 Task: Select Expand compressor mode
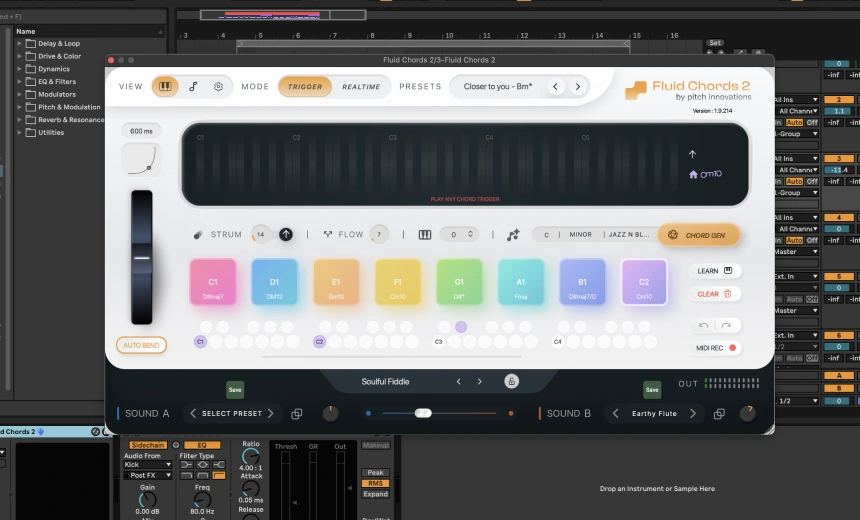(376, 494)
